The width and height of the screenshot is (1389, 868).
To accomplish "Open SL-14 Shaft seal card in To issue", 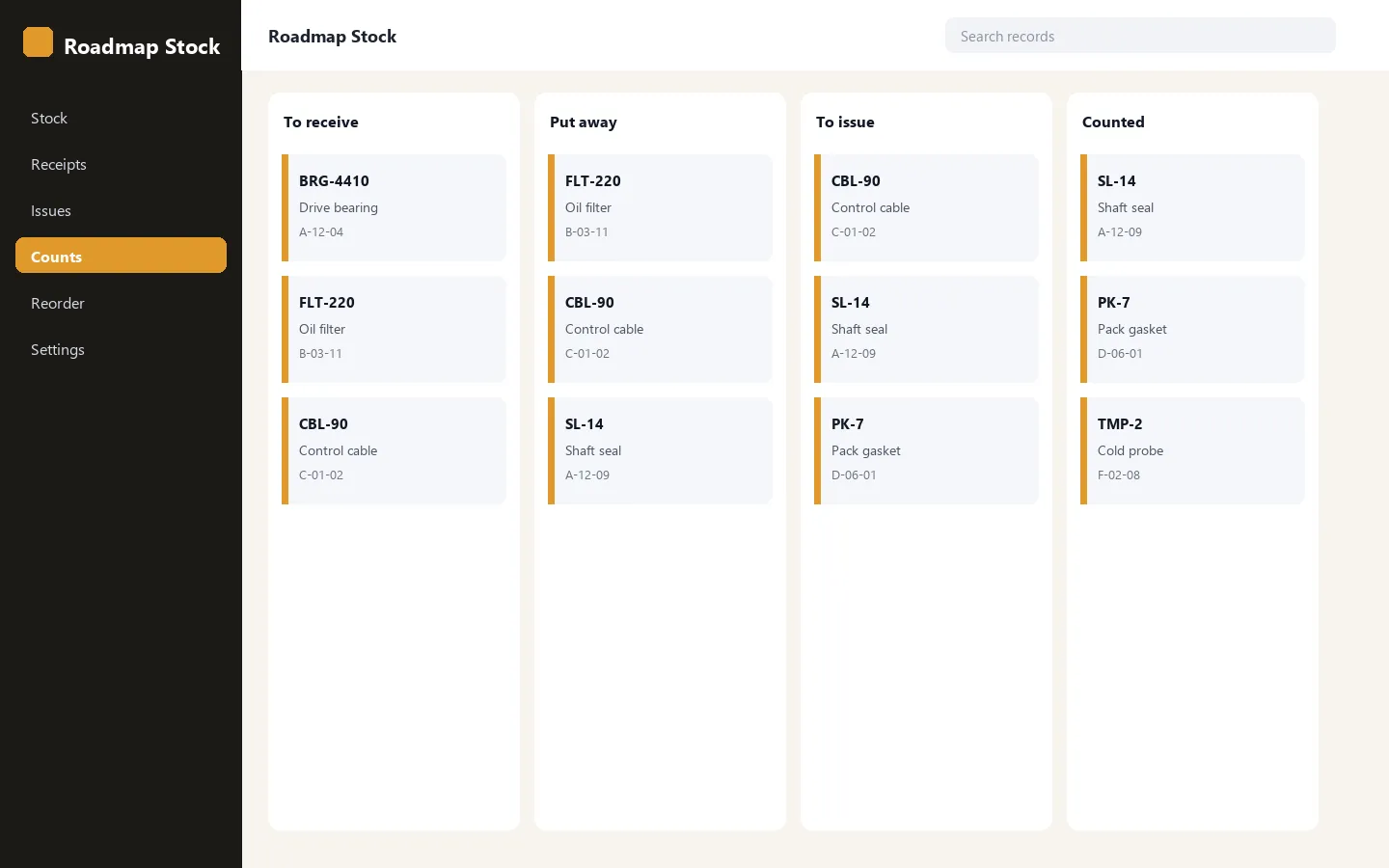I will 926,329.
